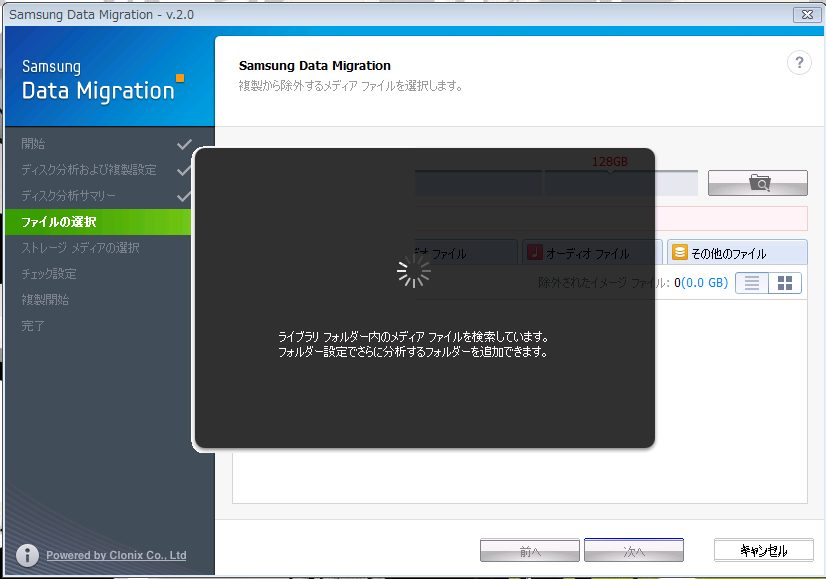Image resolution: width=826 pixels, height=579 pixels.
Task: Click the Samsung Data Migration logo
Action: click(100, 81)
